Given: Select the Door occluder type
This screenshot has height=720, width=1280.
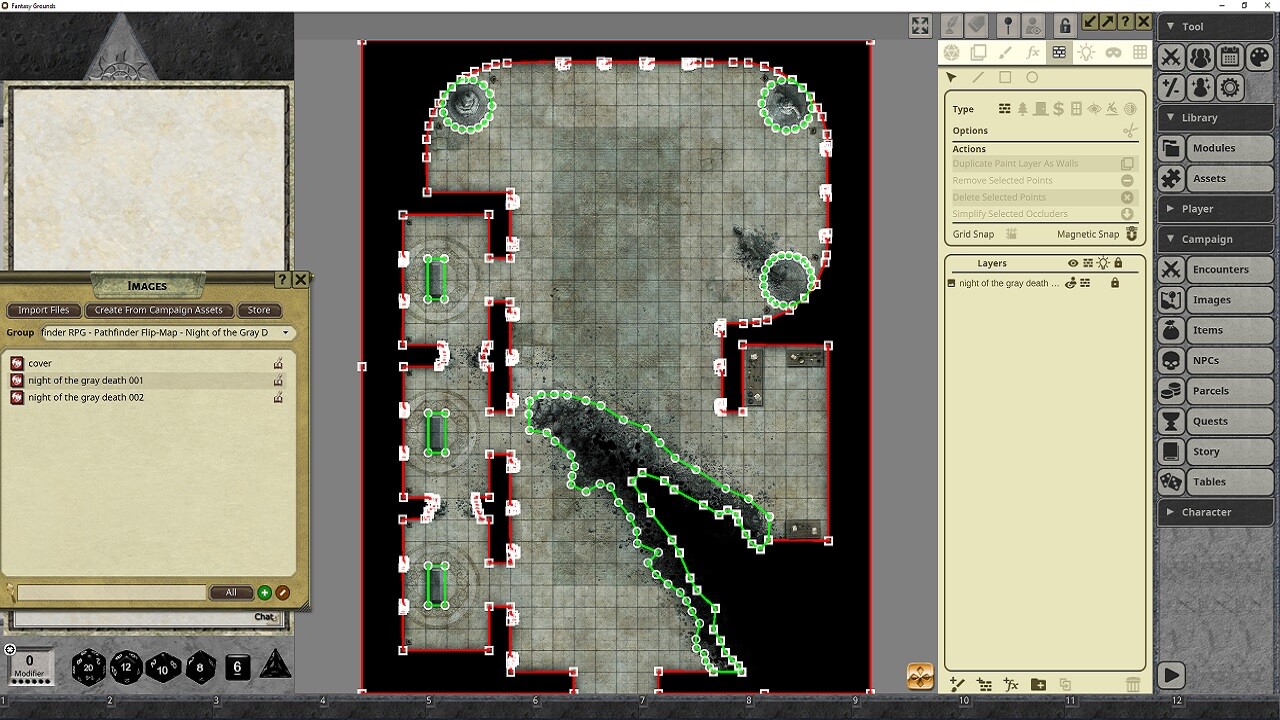Looking at the screenshot, I should click(1041, 109).
